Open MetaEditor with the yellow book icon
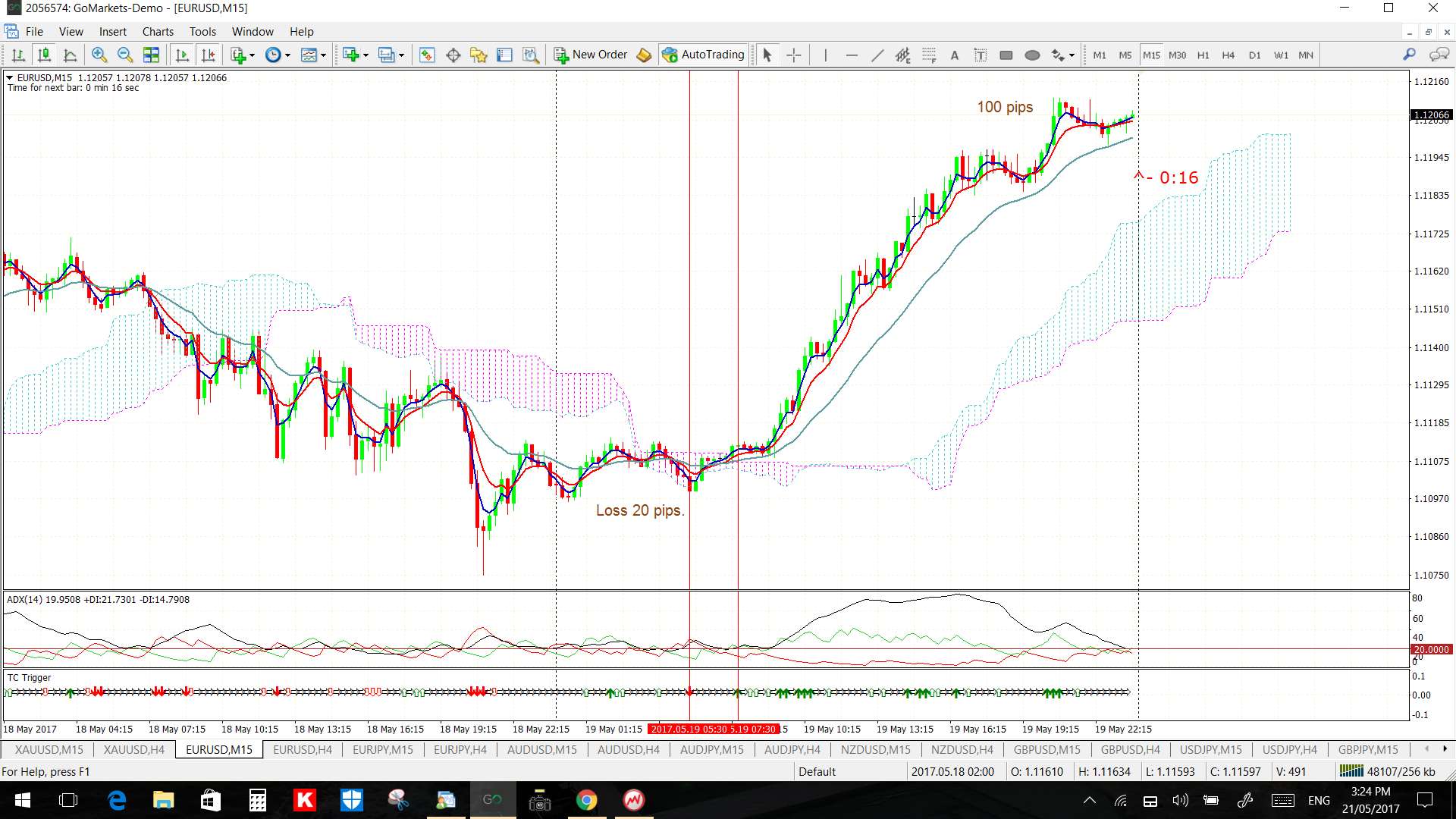1456x819 pixels. click(644, 55)
